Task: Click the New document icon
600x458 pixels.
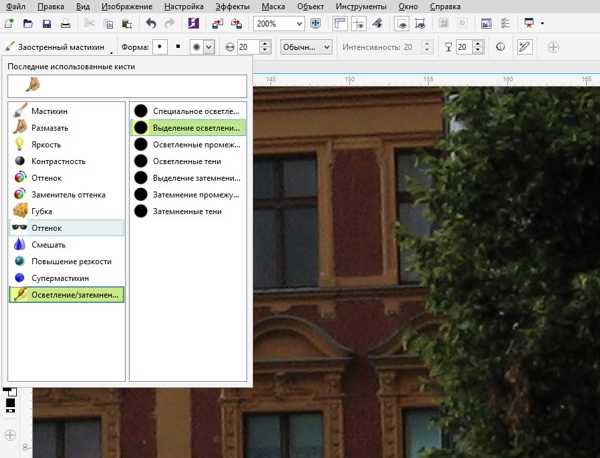Action: click(9, 24)
